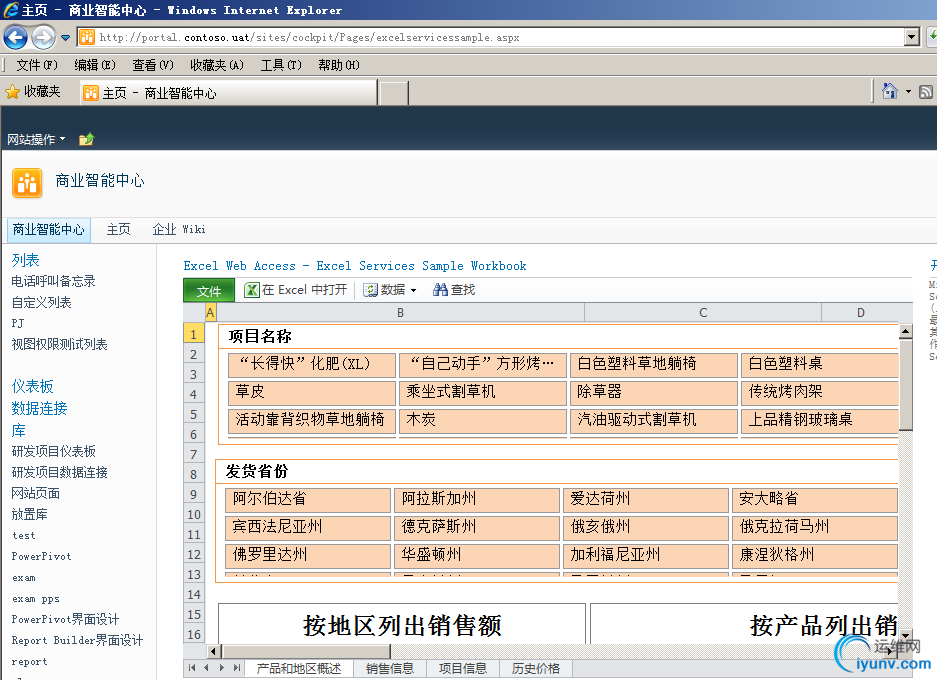Select the 安大略省 slicer item
This screenshot has height=680, width=937.
[x=814, y=499]
